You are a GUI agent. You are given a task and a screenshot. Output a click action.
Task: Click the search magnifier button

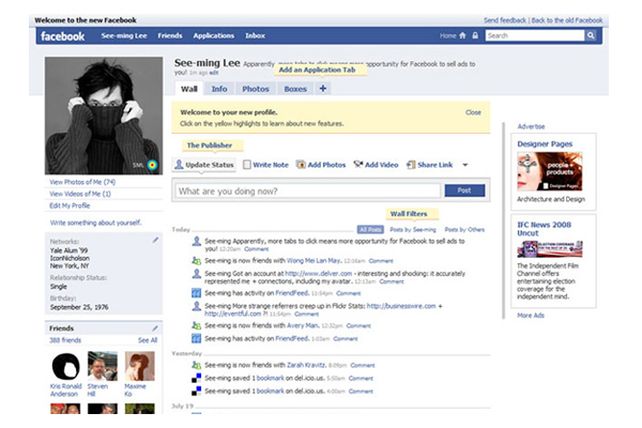[590, 36]
